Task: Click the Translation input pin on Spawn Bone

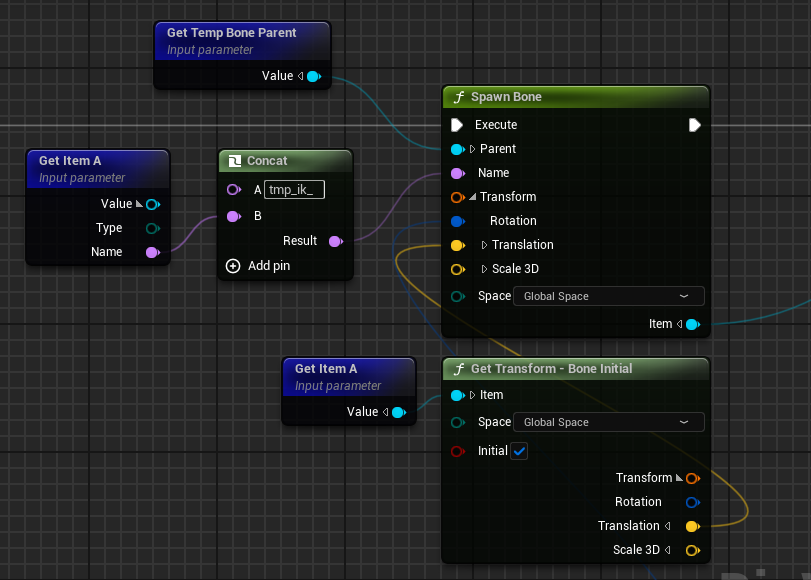Action: click(x=457, y=245)
